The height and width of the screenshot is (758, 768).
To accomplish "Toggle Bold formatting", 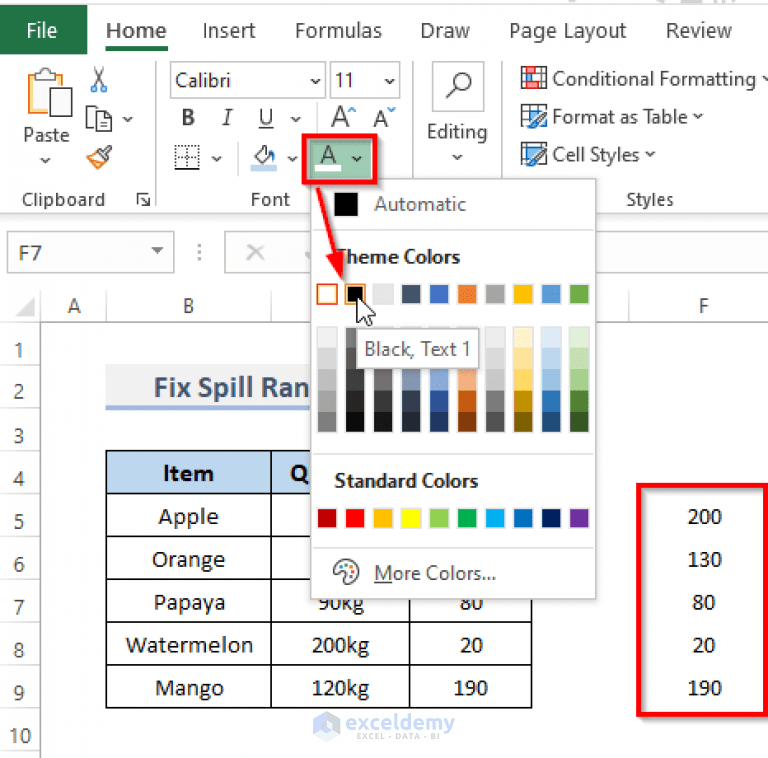I will tap(188, 118).
